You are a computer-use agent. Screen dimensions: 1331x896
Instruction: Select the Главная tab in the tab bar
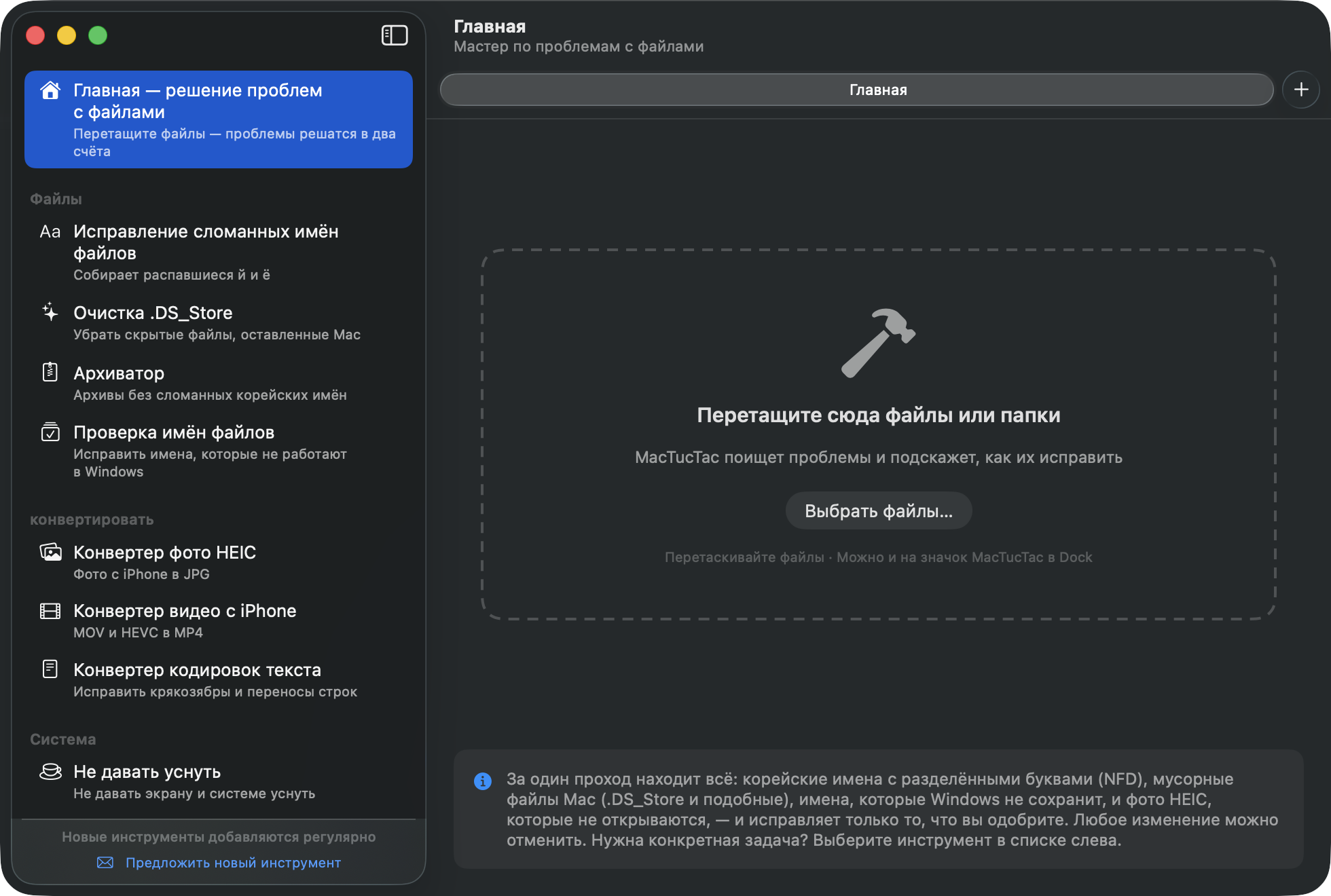click(857, 90)
